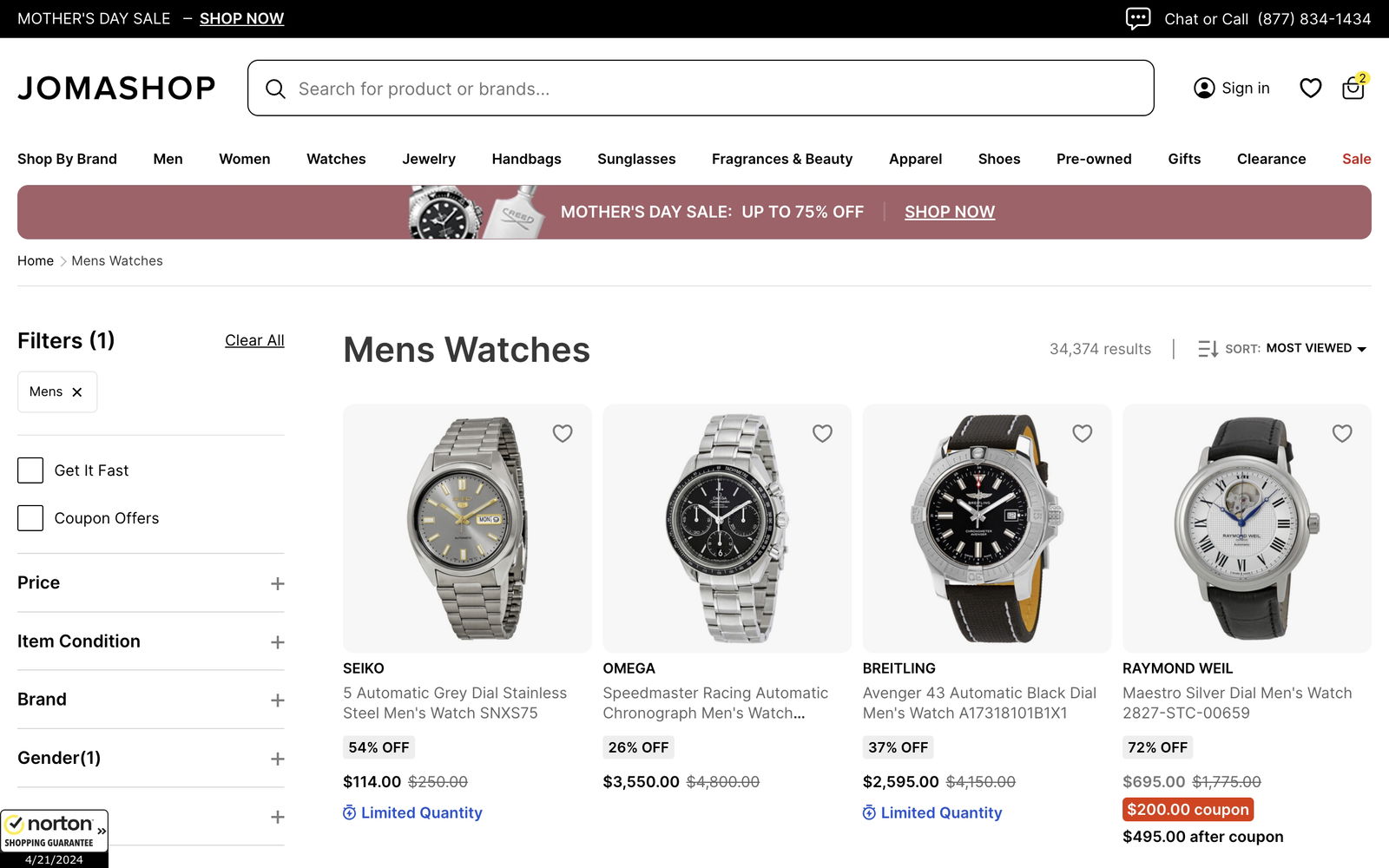1389x868 pixels.
Task: Open Seiko 5 Automatic Grey Dial title
Action: [455, 703]
